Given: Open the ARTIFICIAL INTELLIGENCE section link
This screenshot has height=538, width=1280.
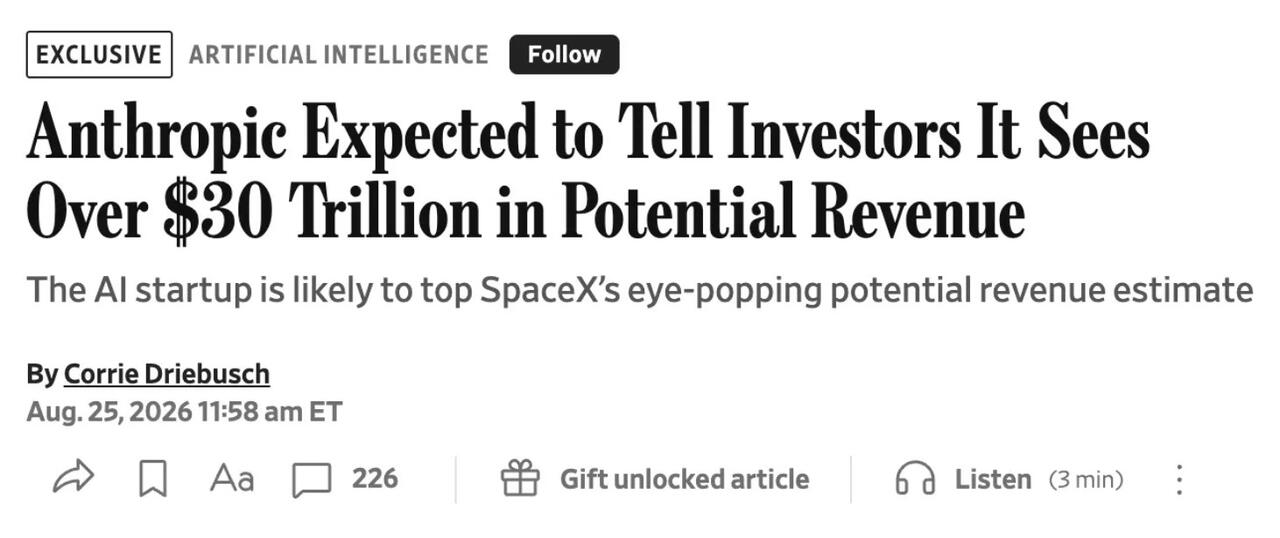Looking at the screenshot, I should coord(338,54).
